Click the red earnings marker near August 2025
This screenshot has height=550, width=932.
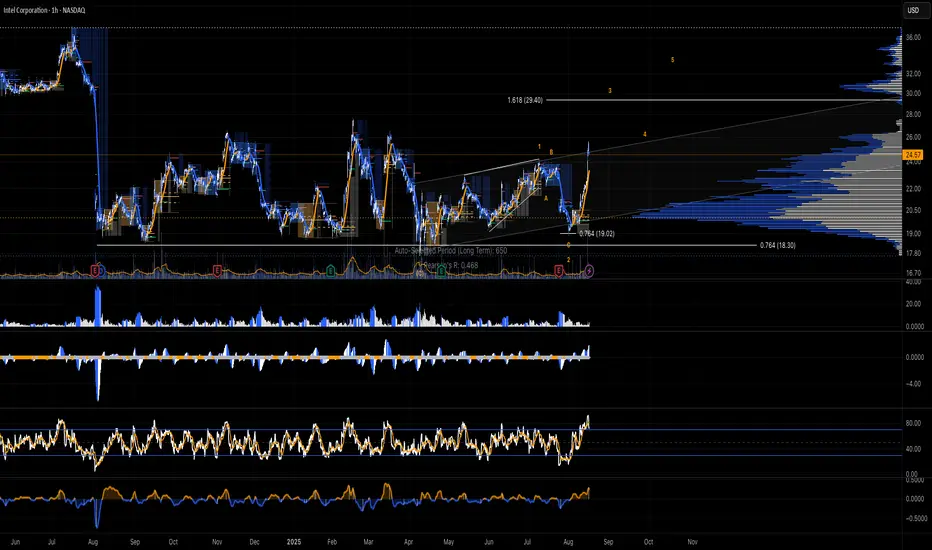[558, 270]
